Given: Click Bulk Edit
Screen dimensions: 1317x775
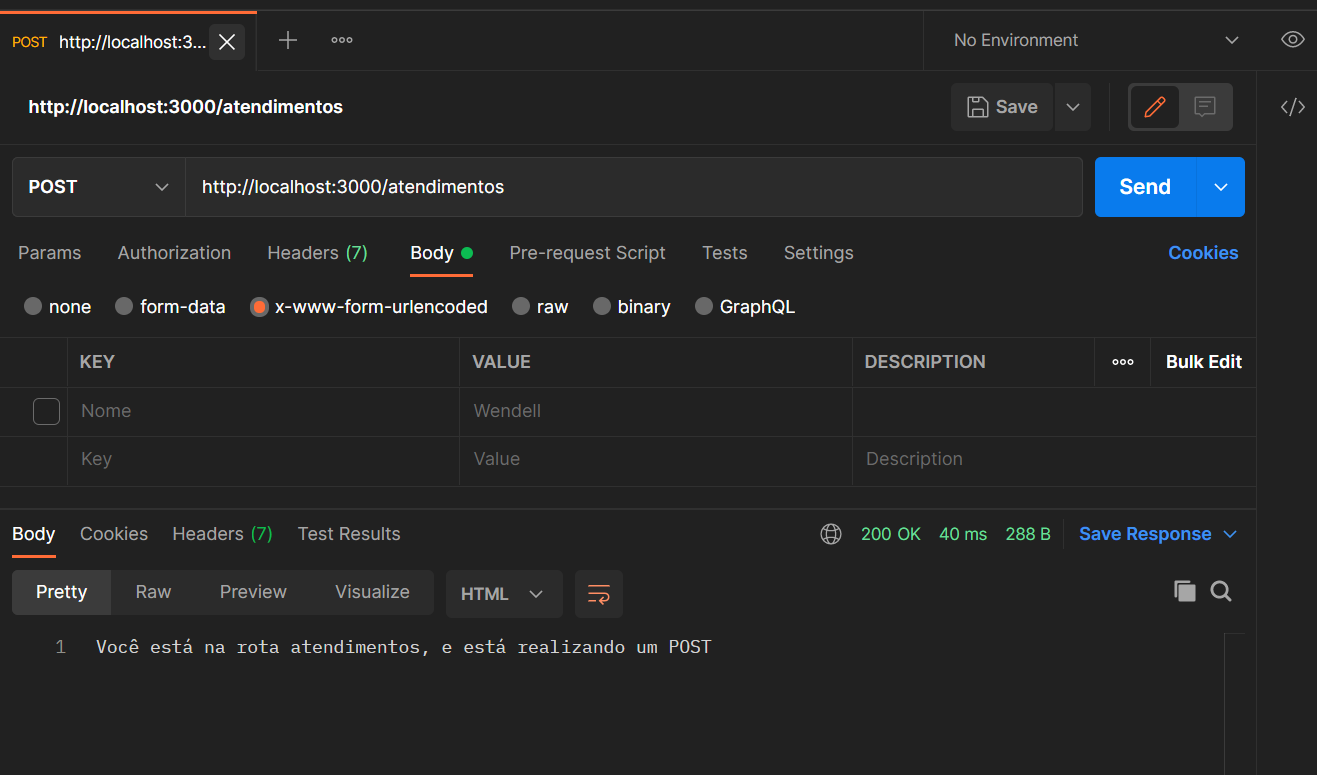Looking at the screenshot, I should tap(1204, 362).
